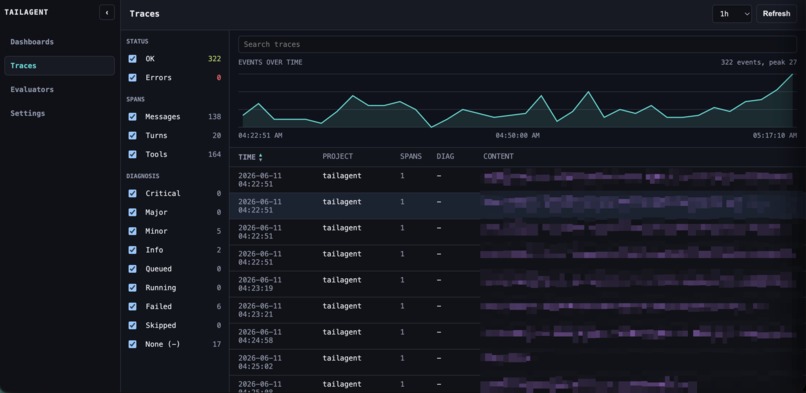The width and height of the screenshot is (806, 393).
Task: Uncheck the Queued diagnosis filter
Action: [133, 269]
